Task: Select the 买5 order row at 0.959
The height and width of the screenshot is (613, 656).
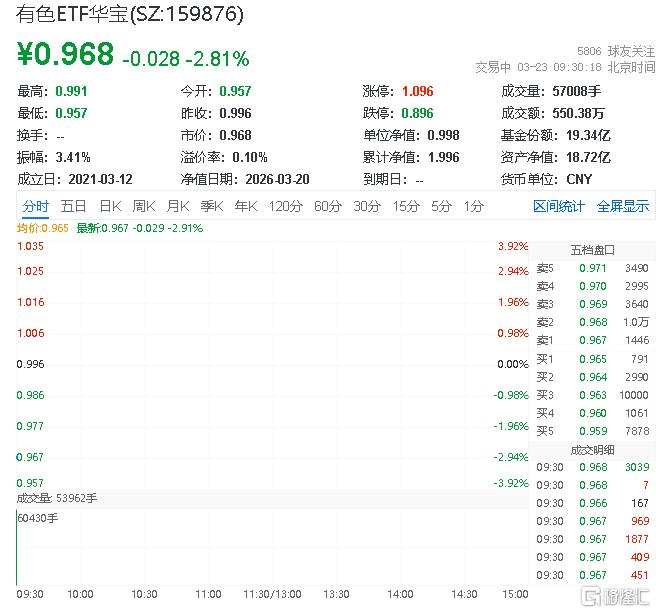Action: click(x=592, y=431)
